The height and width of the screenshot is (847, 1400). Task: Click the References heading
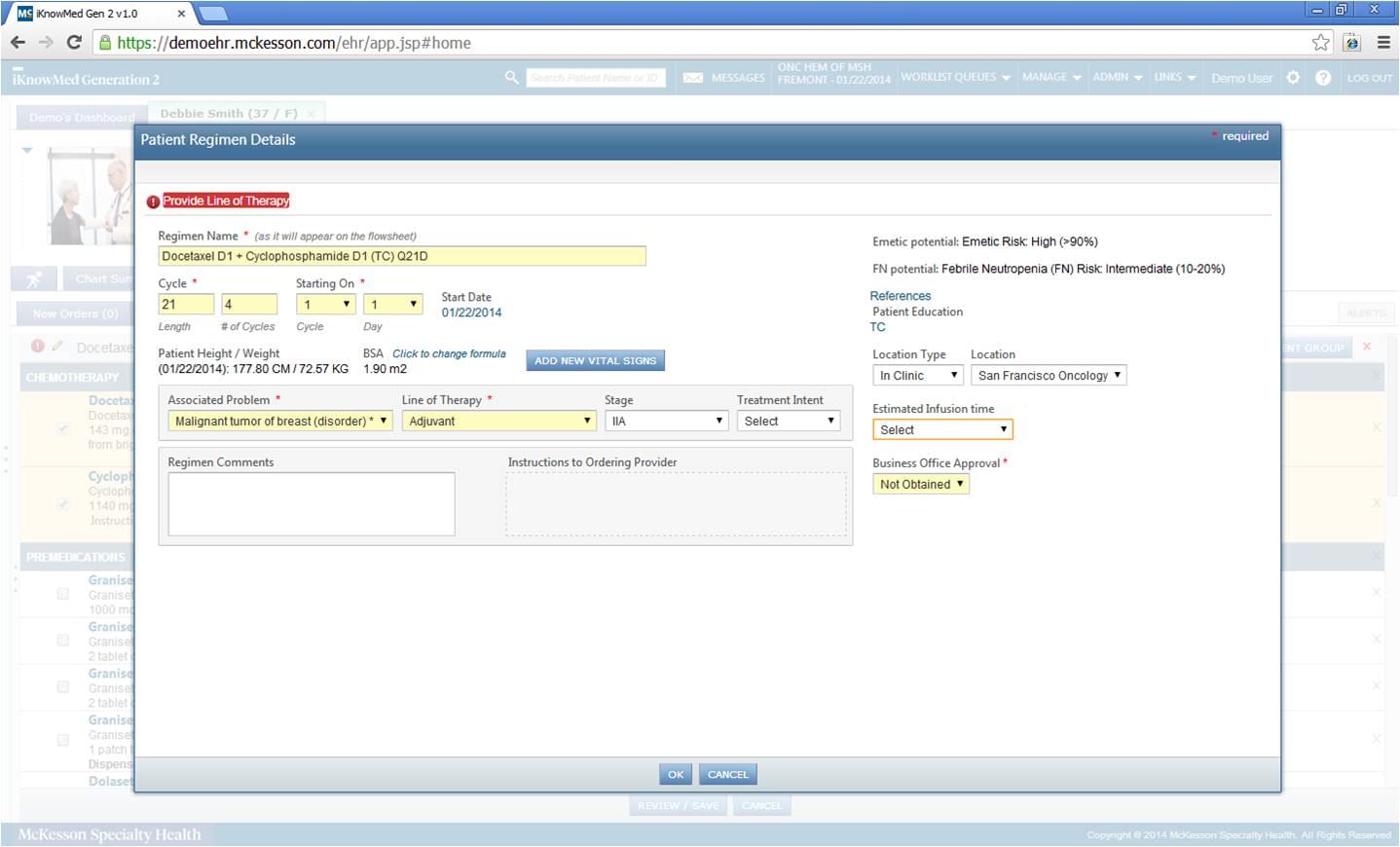click(901, 296)
